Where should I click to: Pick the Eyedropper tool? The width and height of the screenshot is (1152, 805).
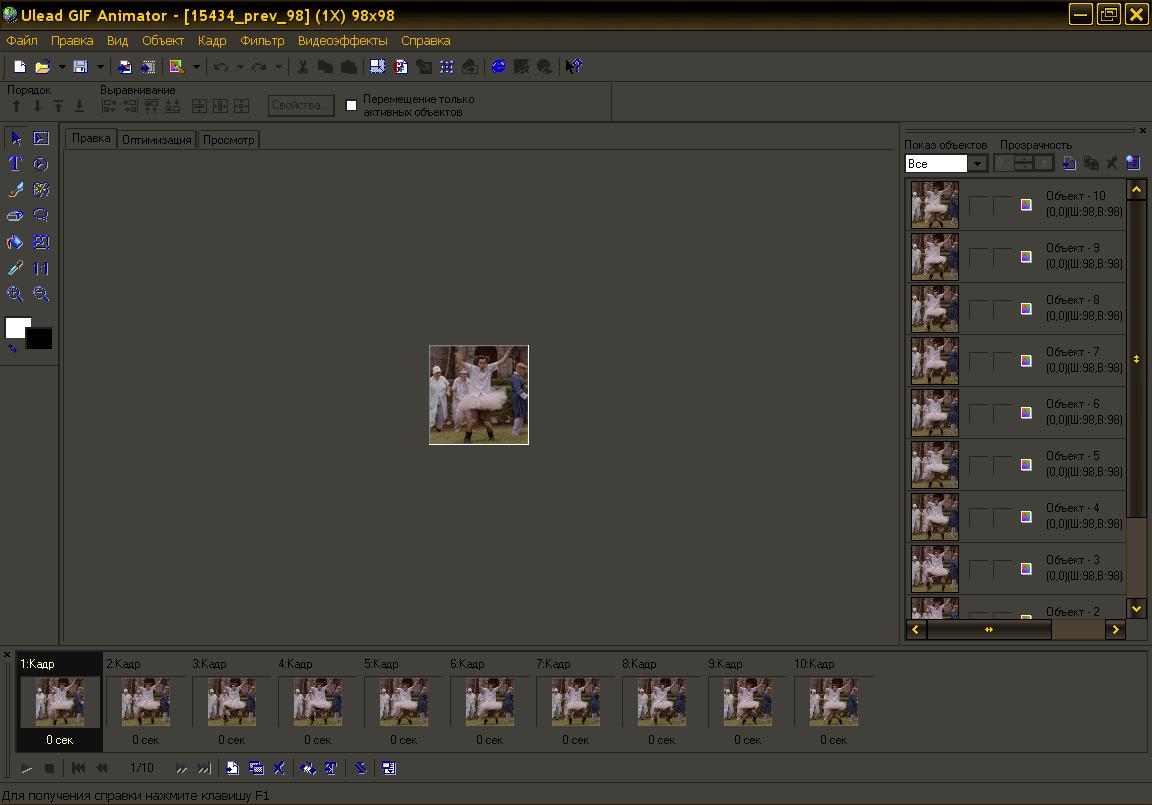click(15, 268)
